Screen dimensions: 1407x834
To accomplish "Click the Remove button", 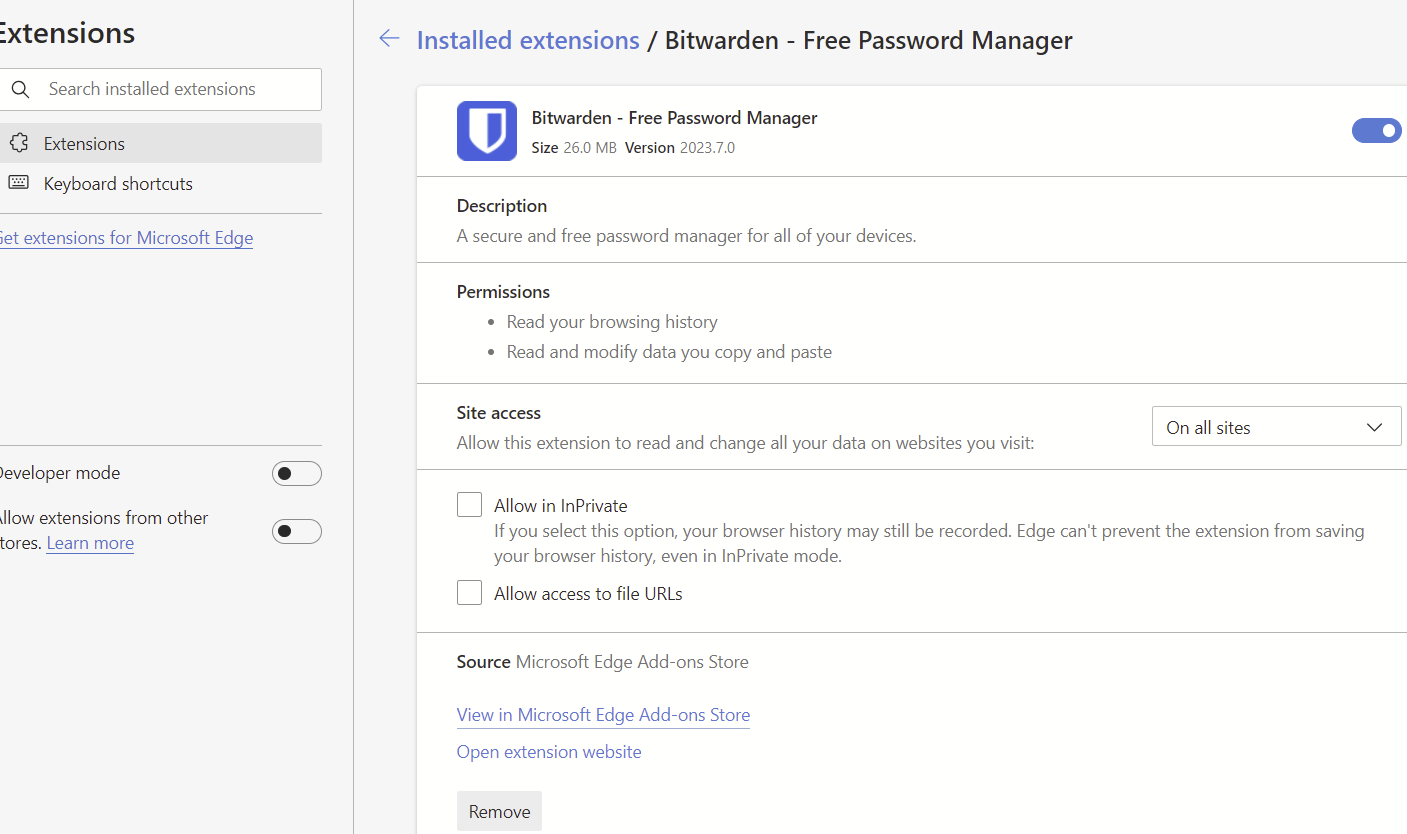I will click(x=499, y=811).
